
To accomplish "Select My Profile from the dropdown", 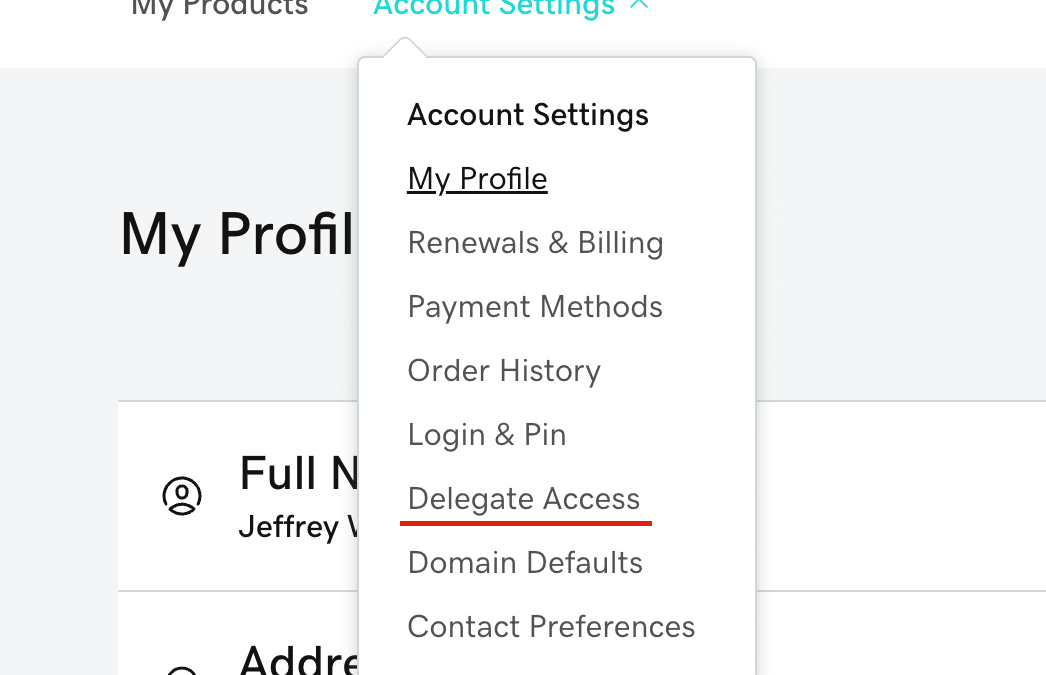I will pos(477,178).
